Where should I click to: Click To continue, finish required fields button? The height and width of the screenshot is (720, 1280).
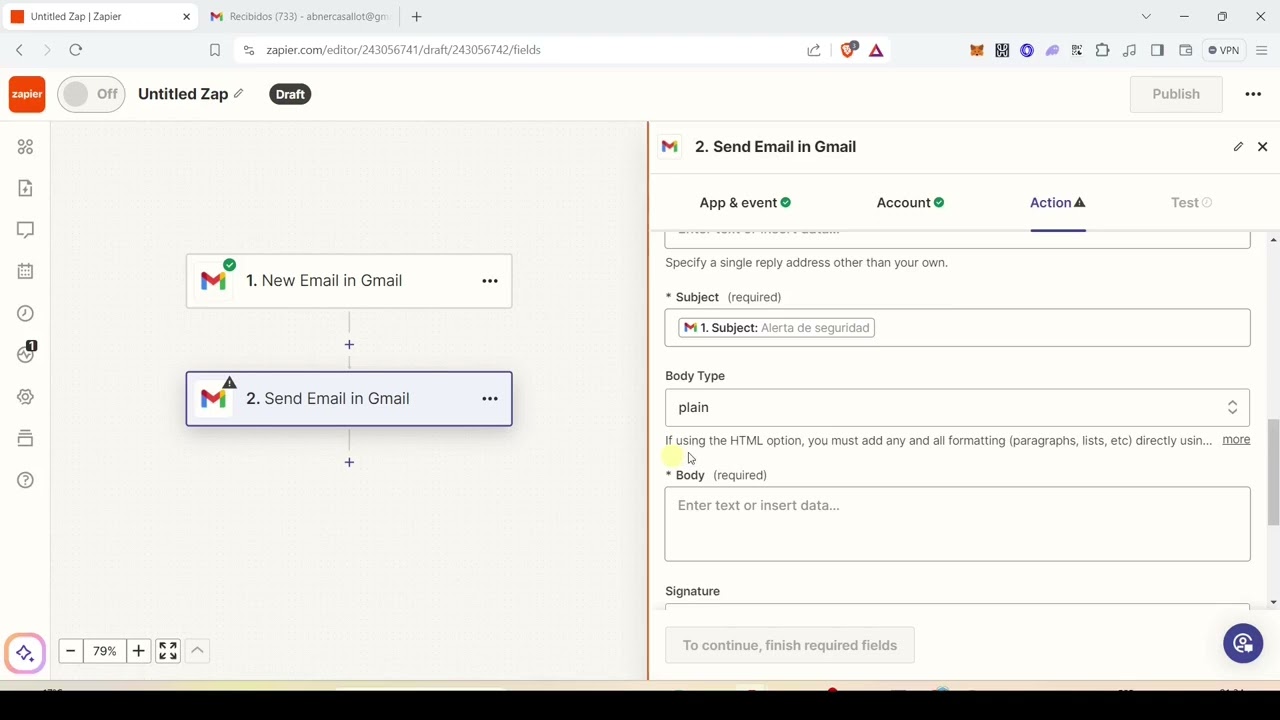[x=790, y=645]
